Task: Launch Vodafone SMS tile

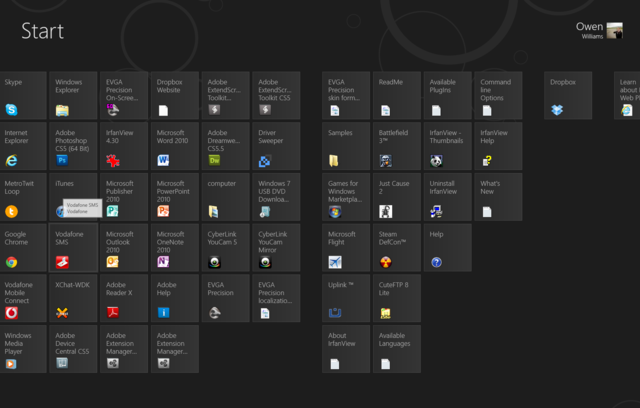Action: [73, 248]
